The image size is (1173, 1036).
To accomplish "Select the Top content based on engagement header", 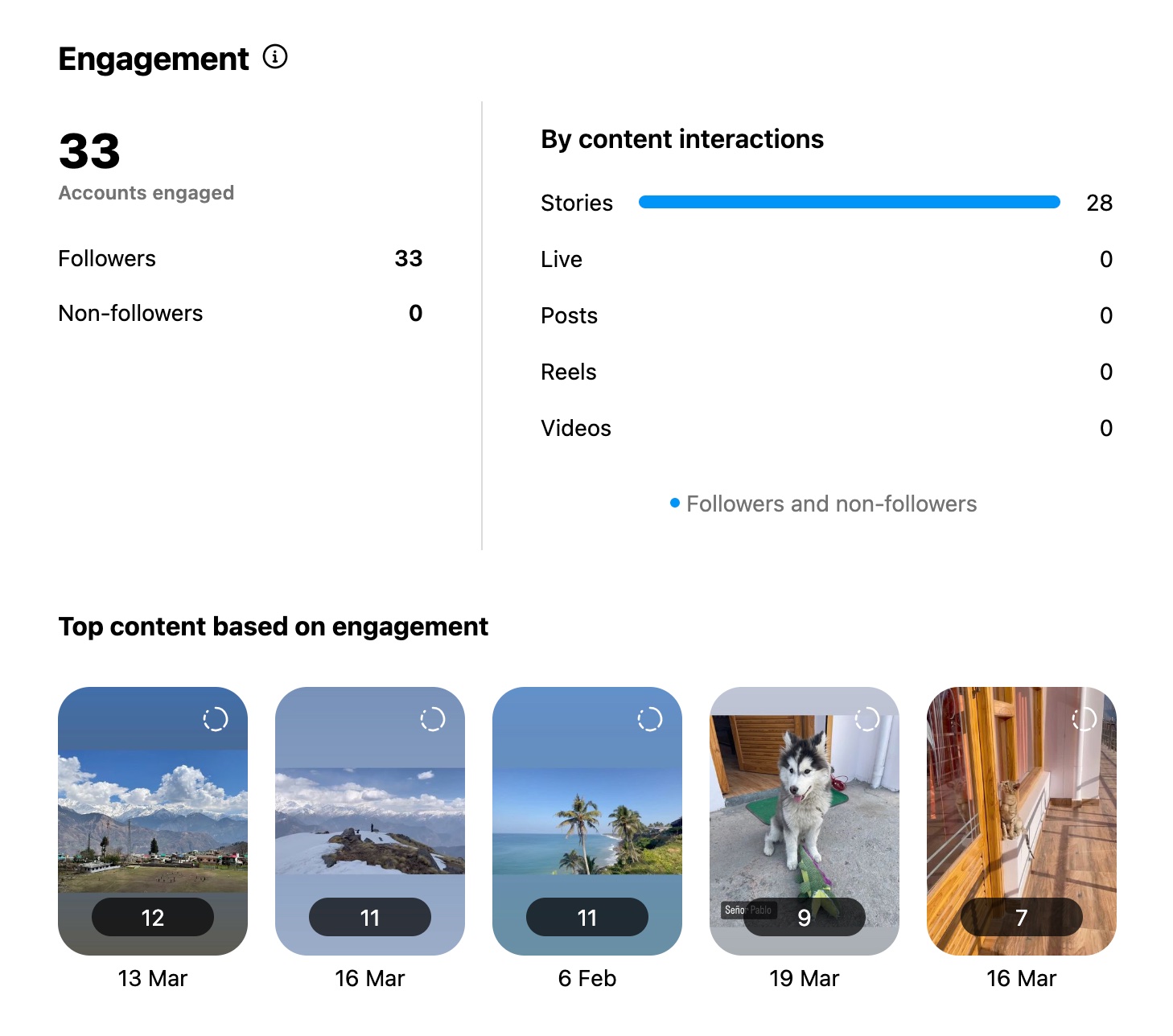I will click(x=273, y=627).
